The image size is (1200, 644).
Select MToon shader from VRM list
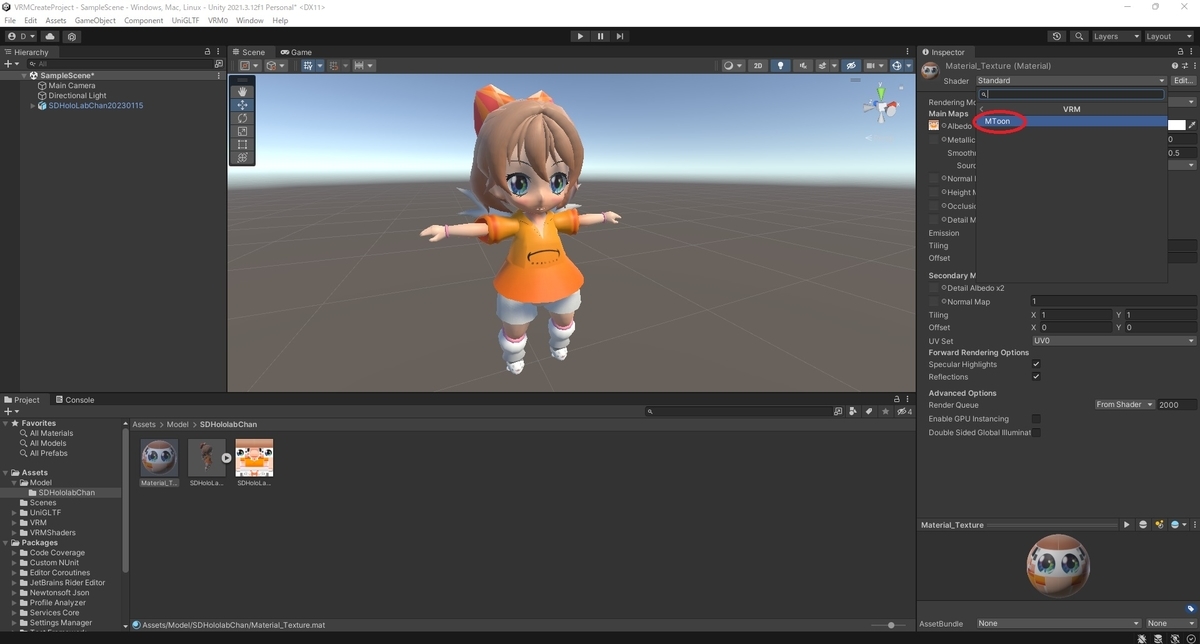pyautogui.click(x=1071, y=121)
